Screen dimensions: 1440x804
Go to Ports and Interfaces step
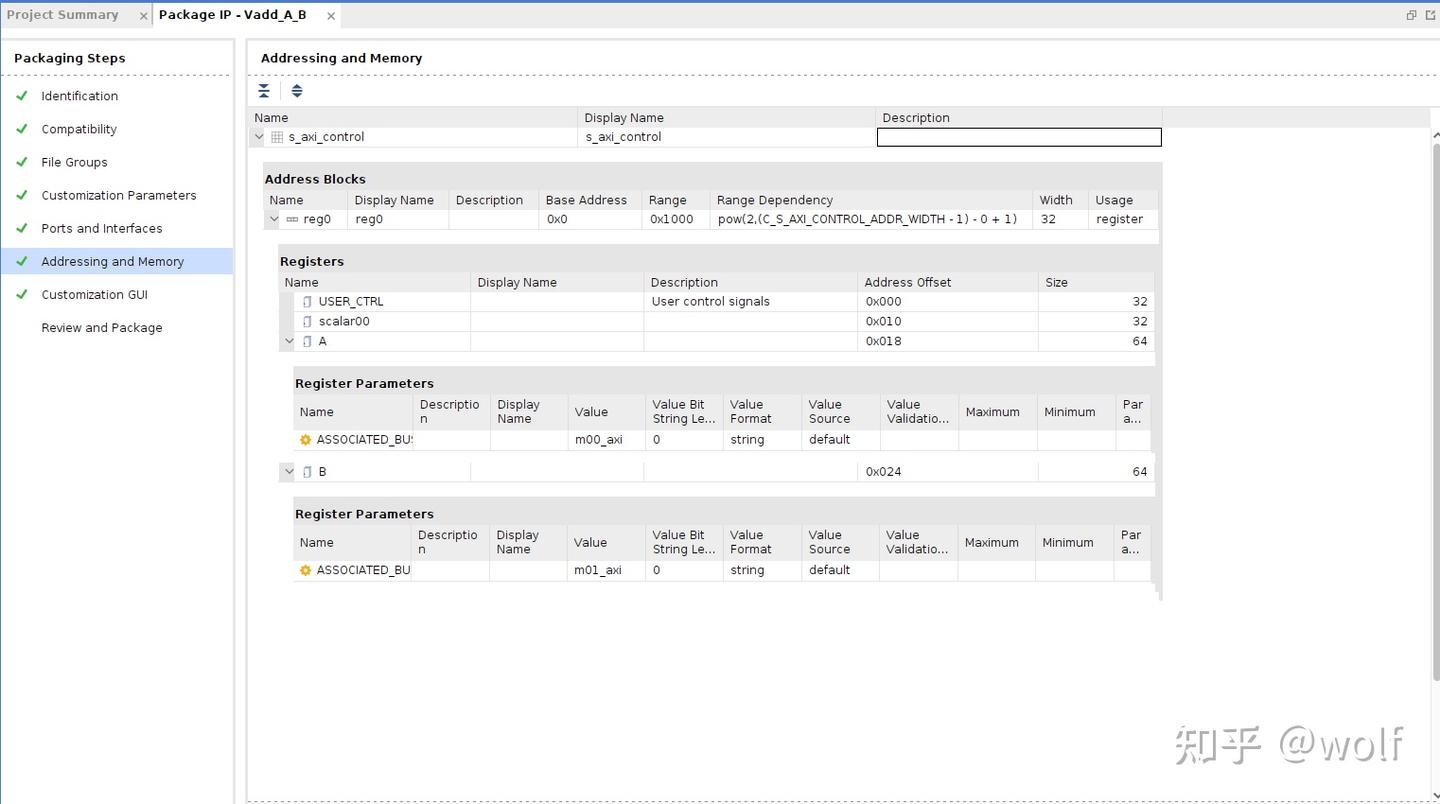pyautogui.click(x=101, y=228)
